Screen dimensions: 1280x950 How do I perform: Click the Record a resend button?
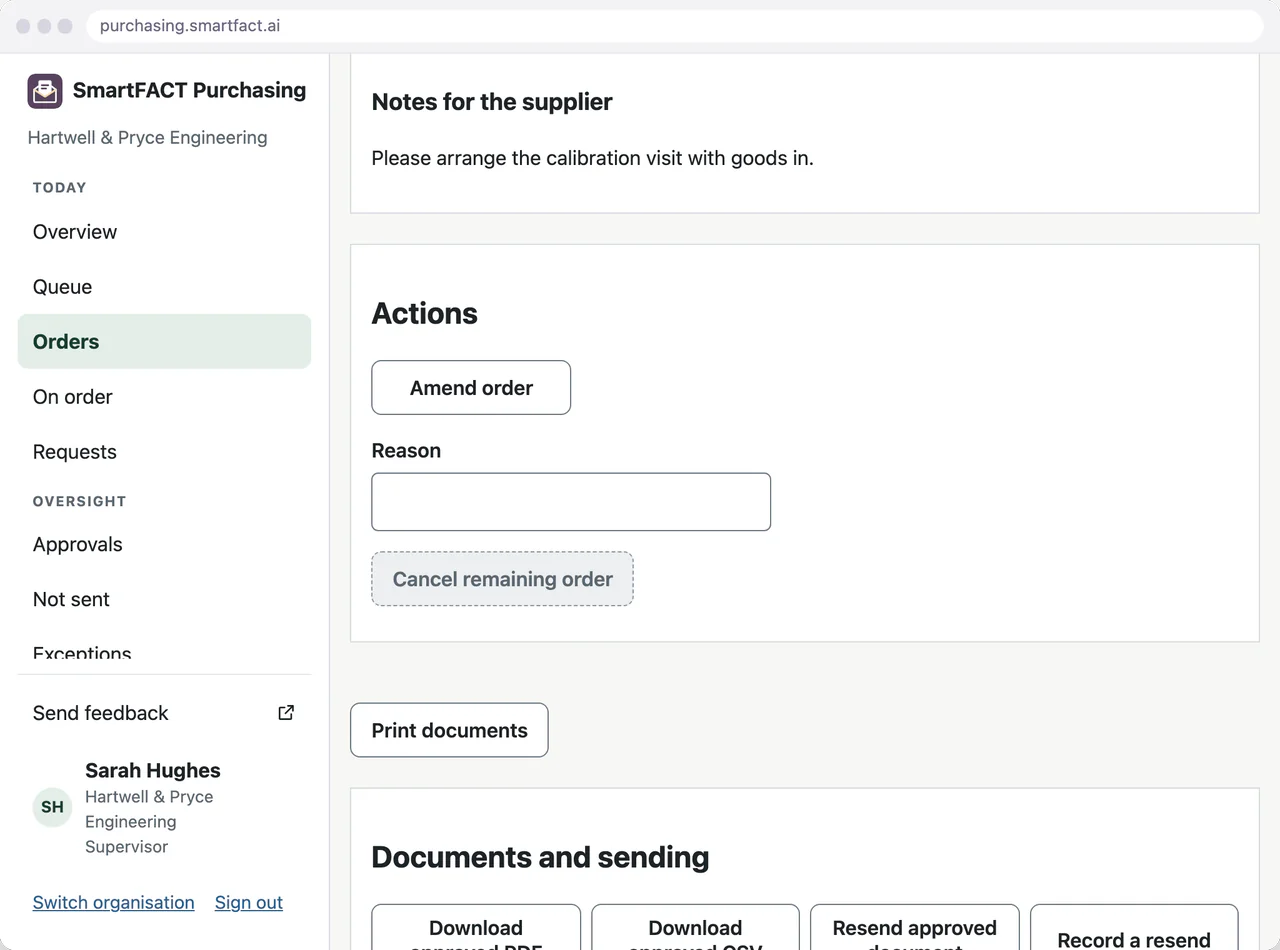(1134, 928)
